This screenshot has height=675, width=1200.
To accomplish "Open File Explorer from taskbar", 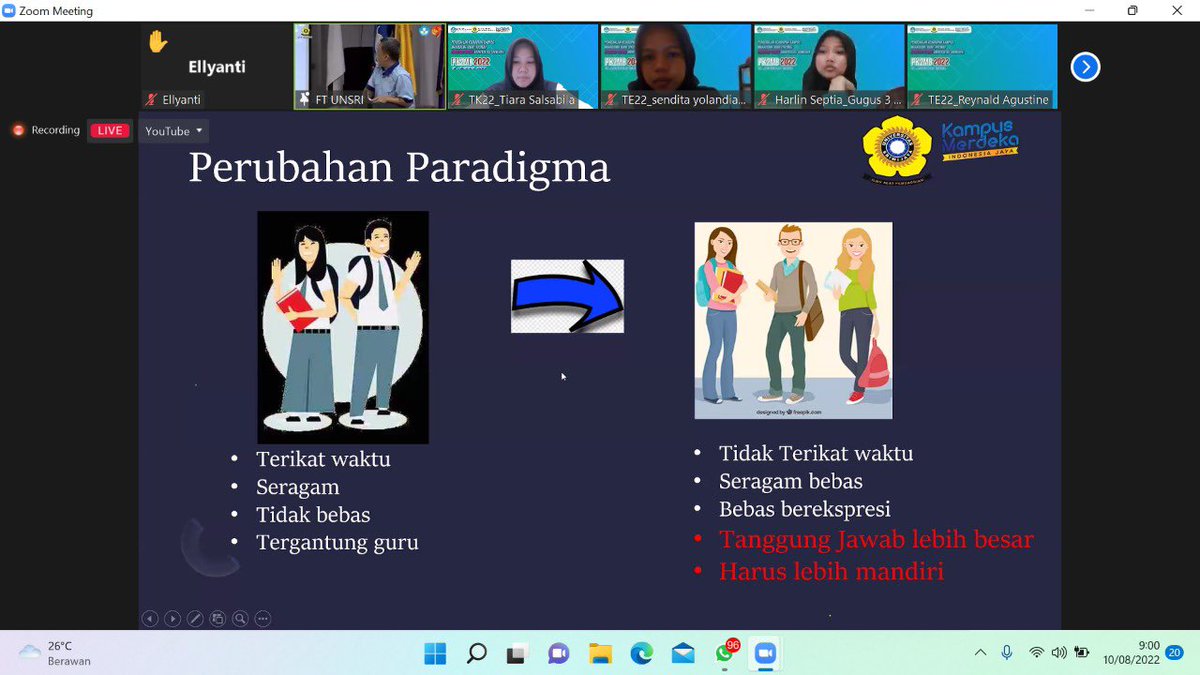I will pos(600,654).
